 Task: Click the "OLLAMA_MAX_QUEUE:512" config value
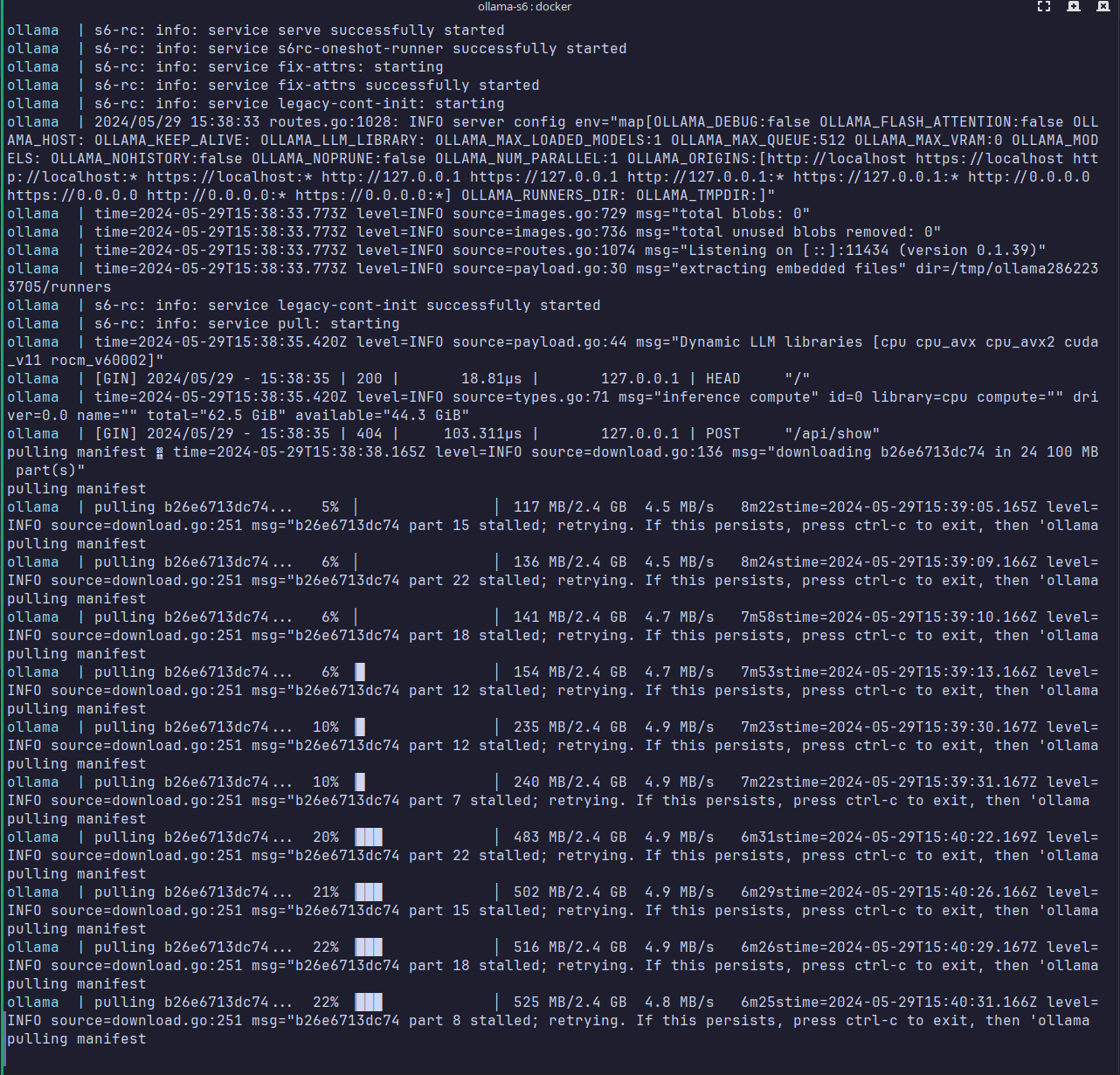point(758,141)
